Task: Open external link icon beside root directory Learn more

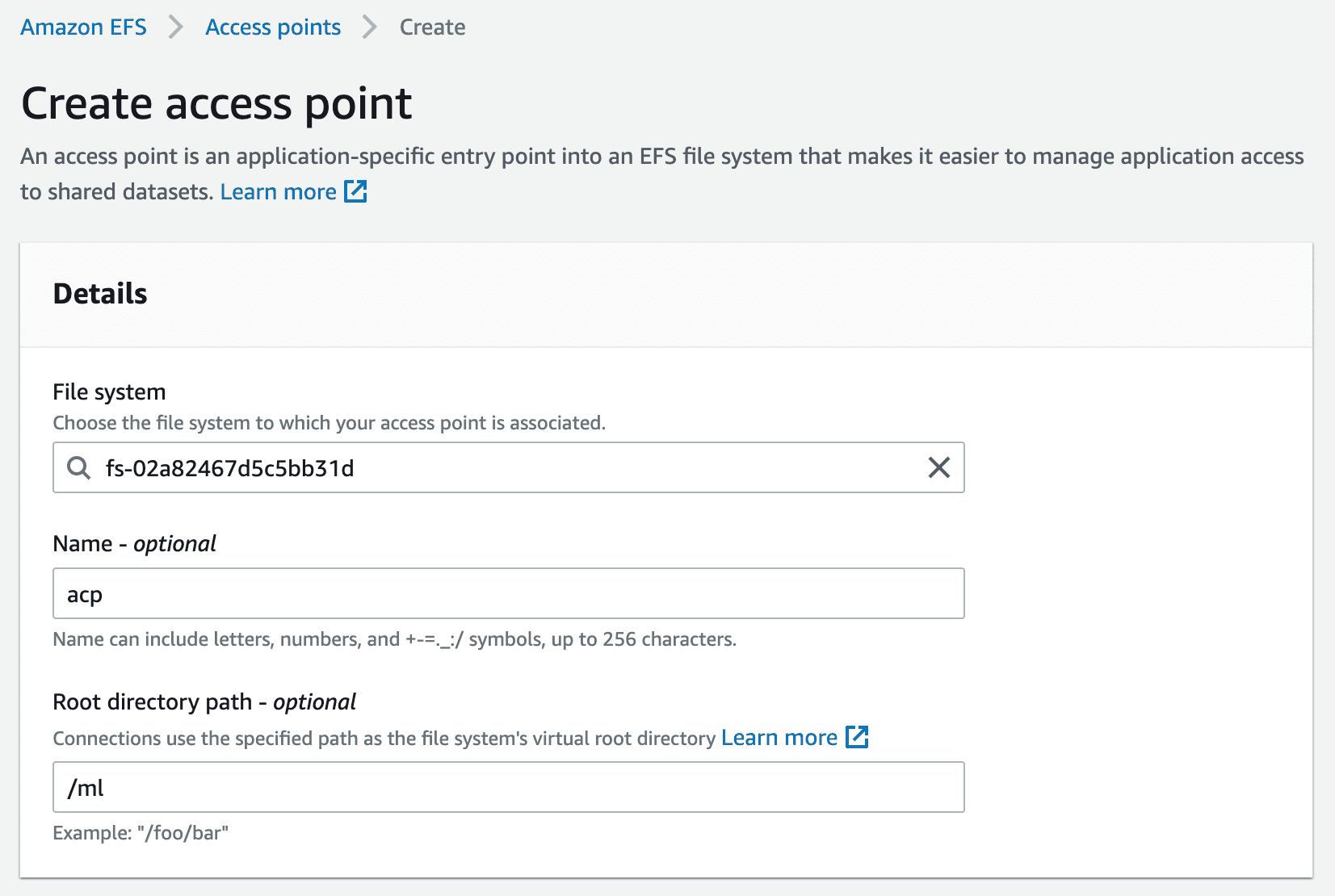Action: coord(857,737)
